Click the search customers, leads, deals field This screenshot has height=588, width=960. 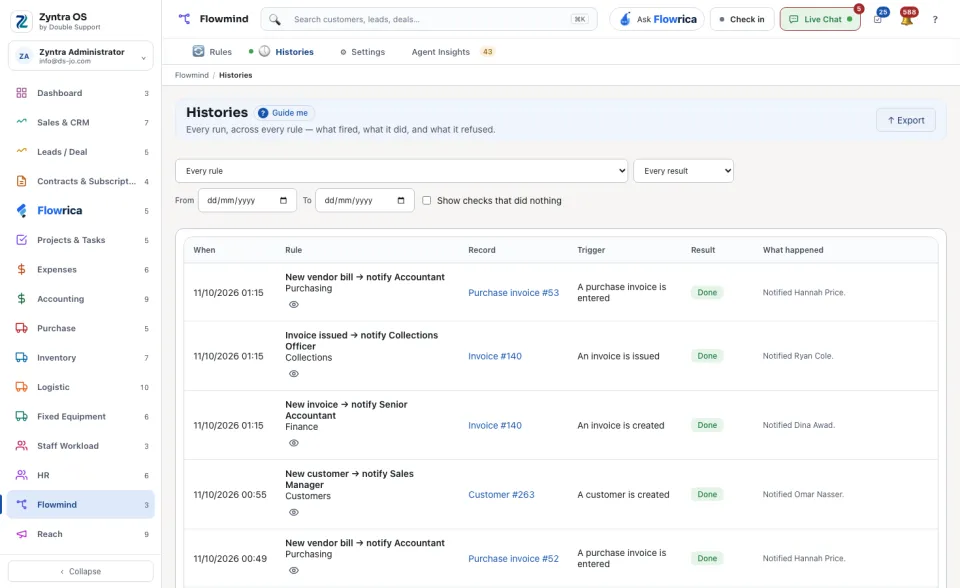429,20
